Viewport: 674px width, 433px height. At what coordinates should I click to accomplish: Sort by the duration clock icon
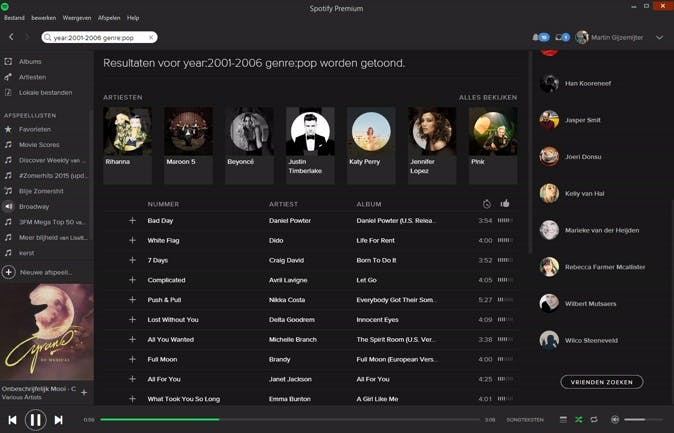click(x=487, y=204)
